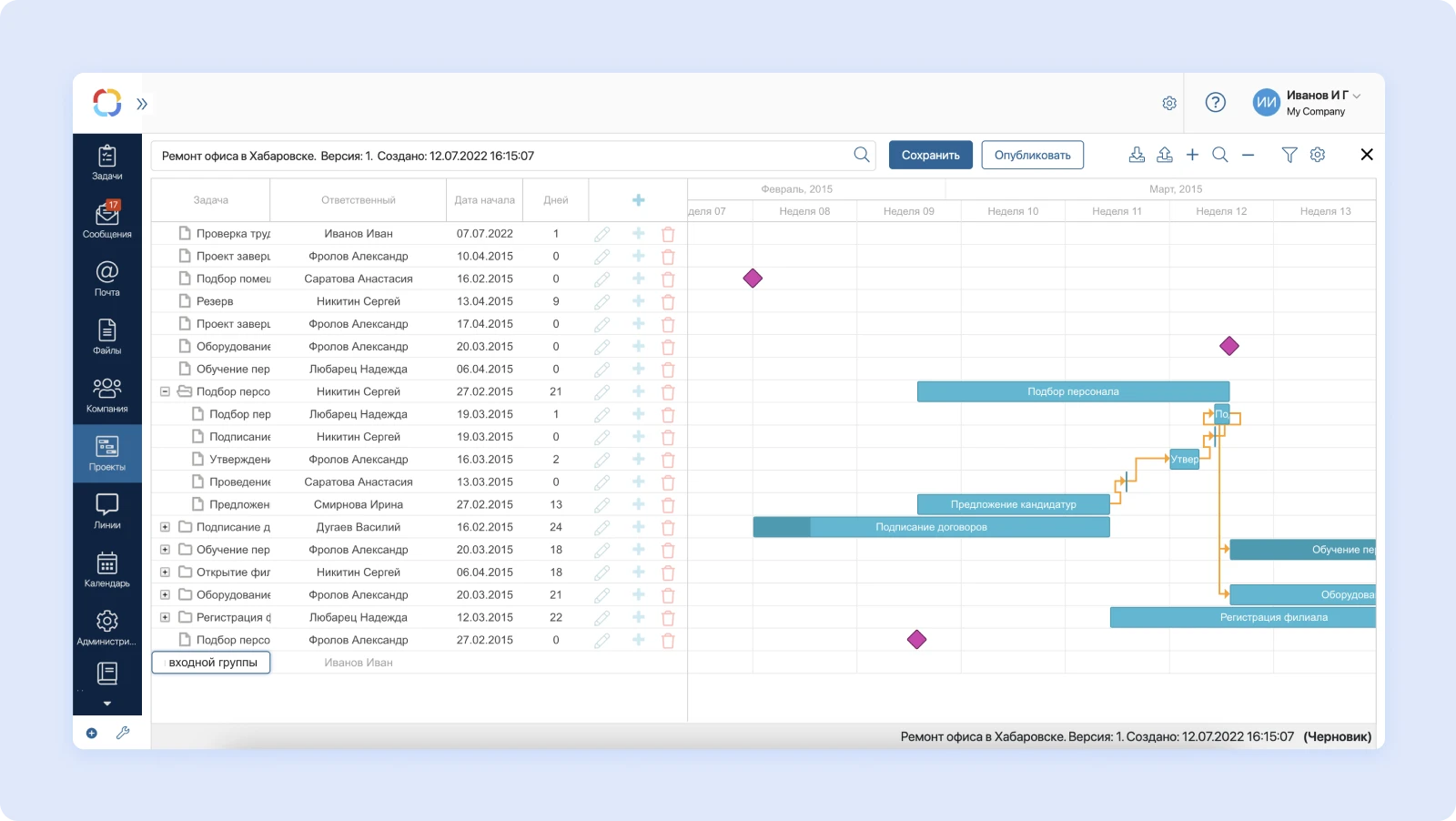This screenshot has height=821, width=1456.
Task: Click the help question mark icon
Action: click(x=1215, y=103)
